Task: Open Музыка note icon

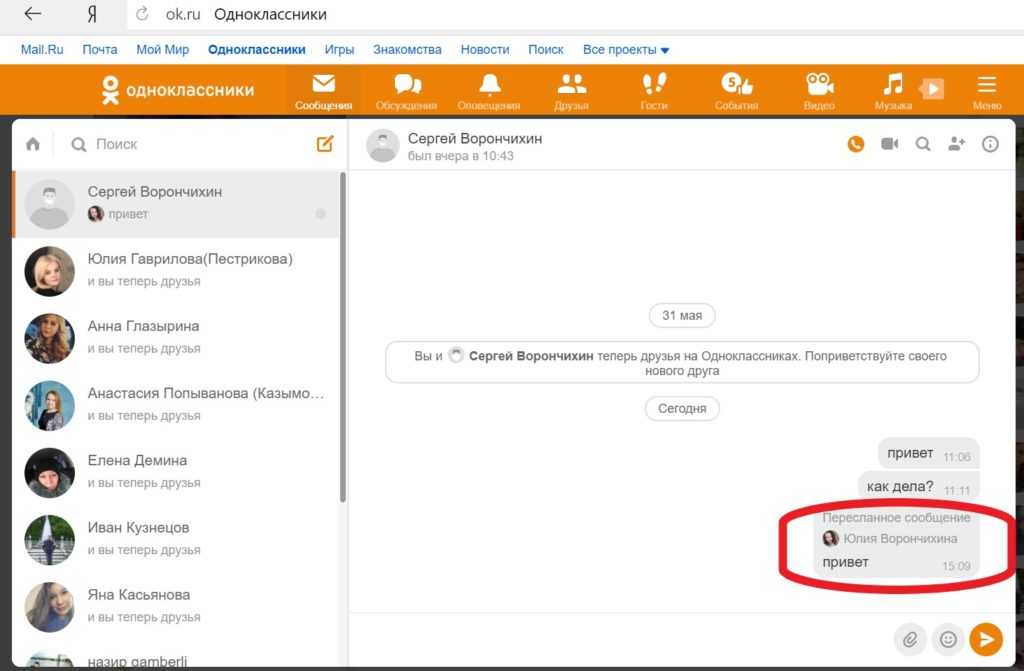Action: 893,90
